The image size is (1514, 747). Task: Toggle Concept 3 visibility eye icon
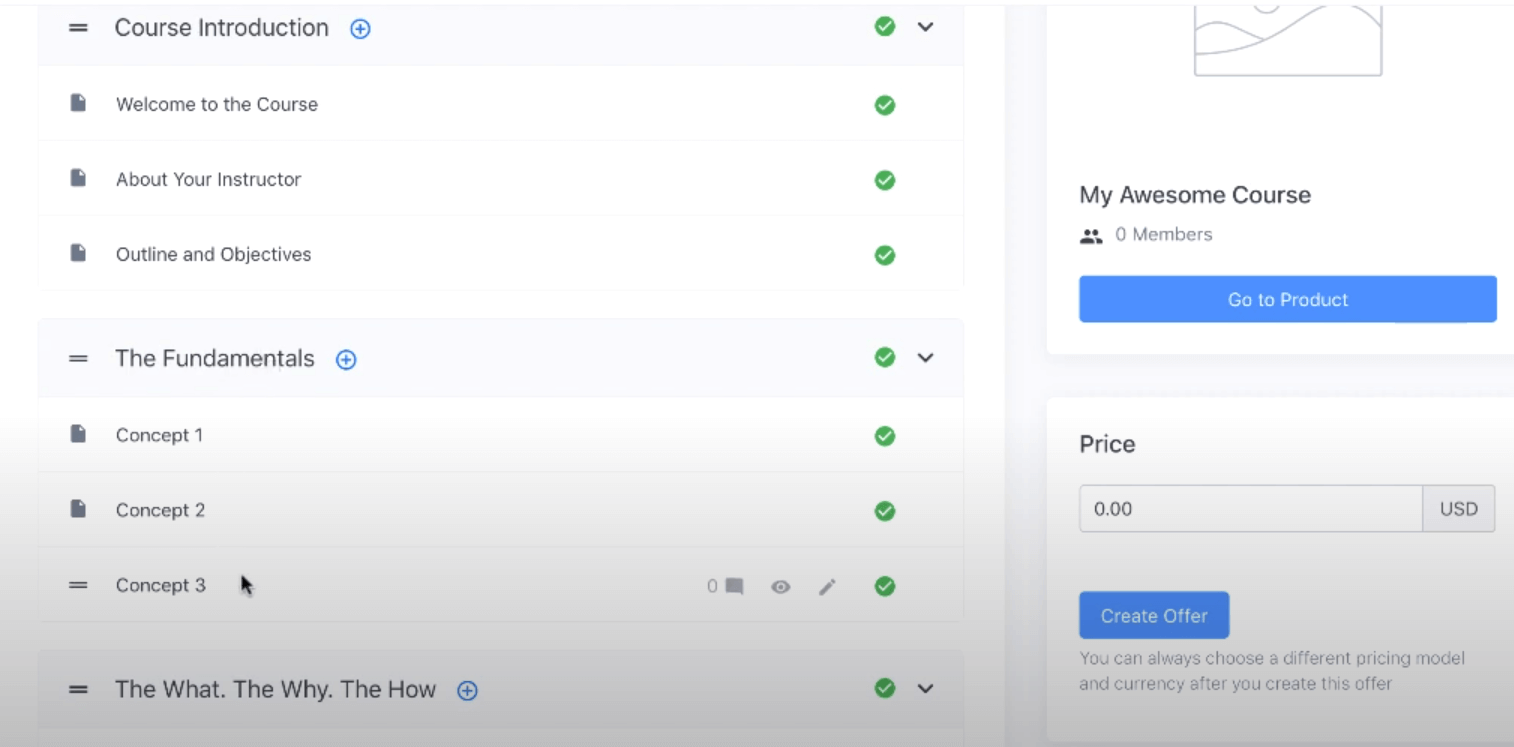click(x=780, y=587)
